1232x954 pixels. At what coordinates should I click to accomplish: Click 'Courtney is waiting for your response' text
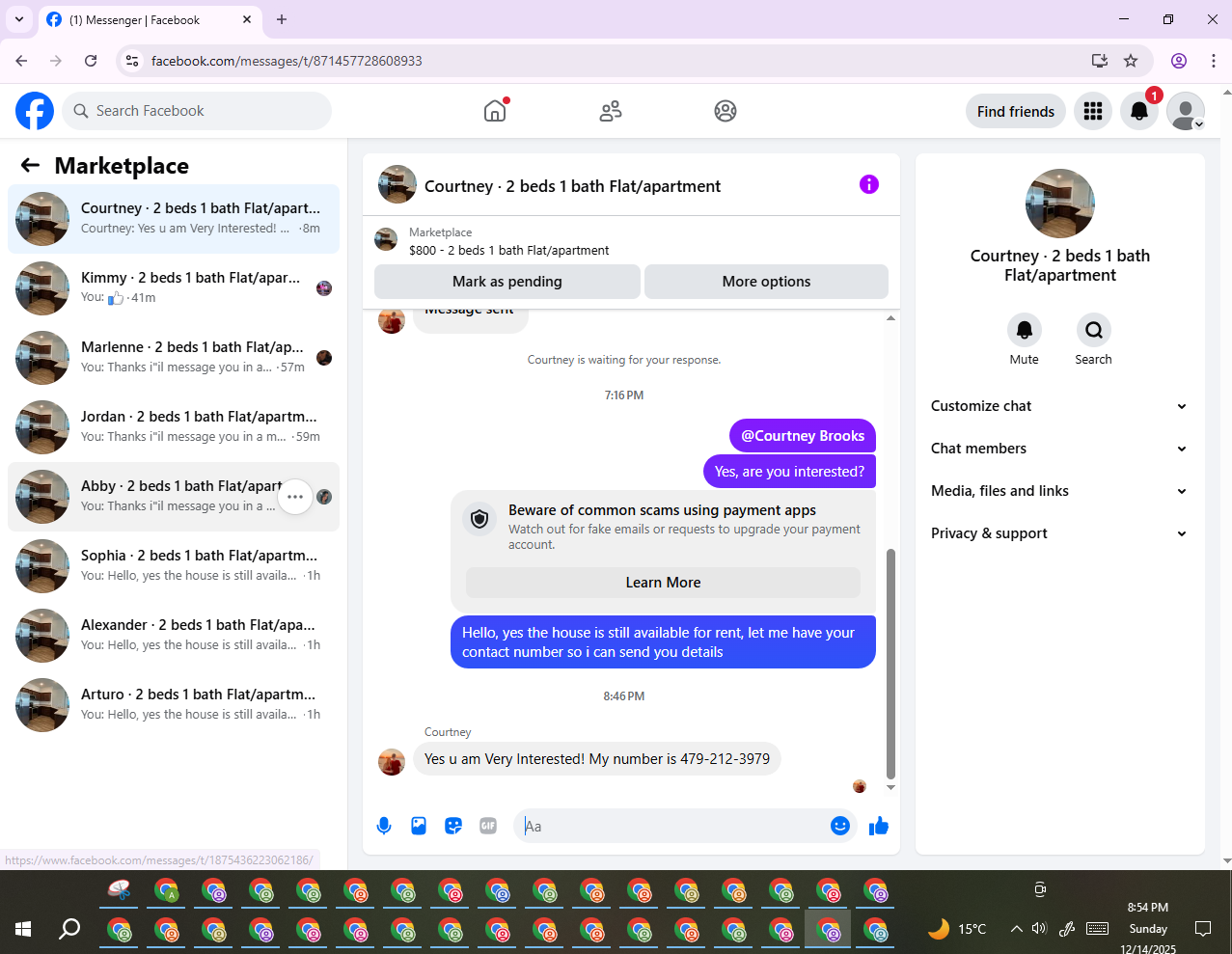pos(624,360)
